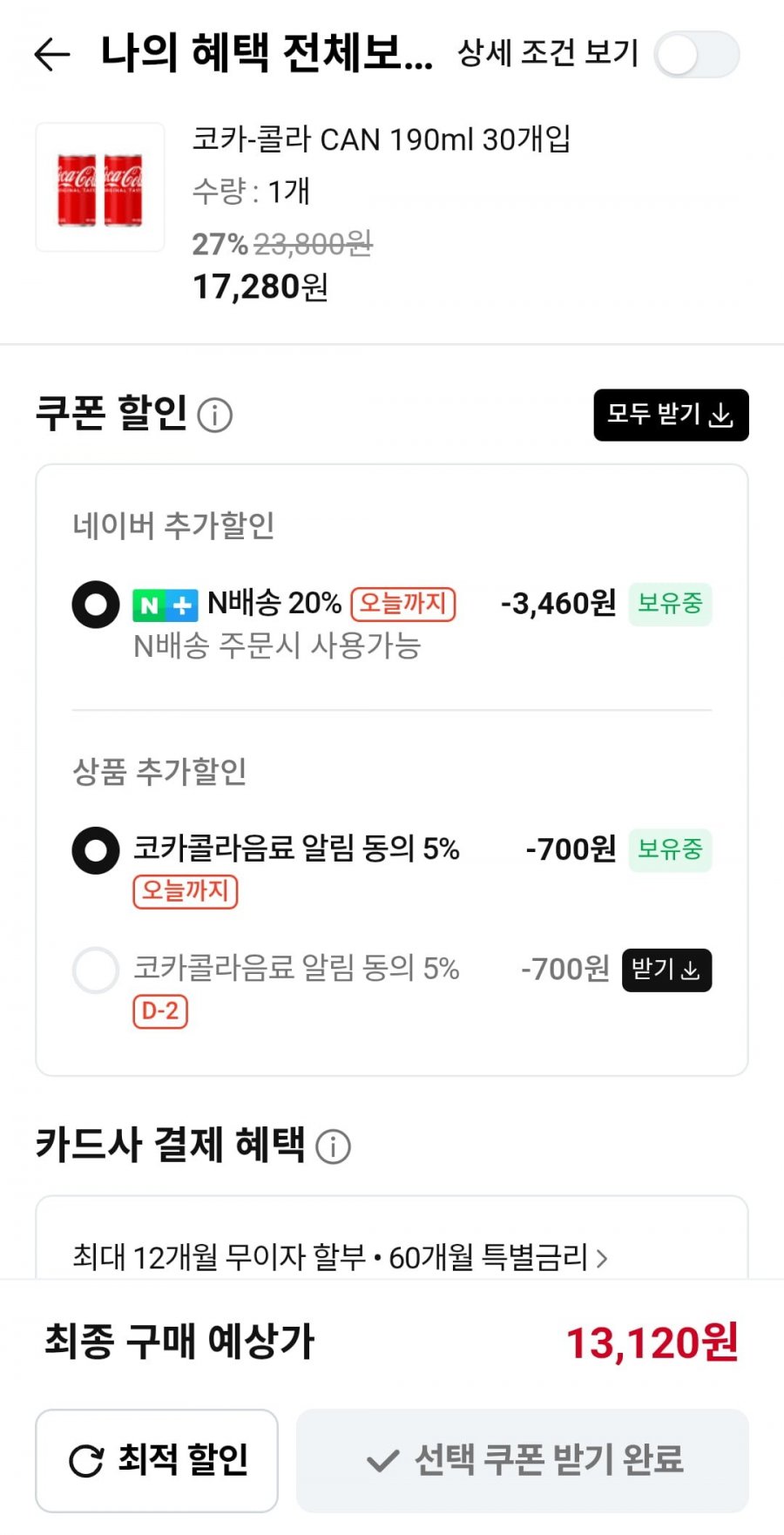The width and height of the screenshot is (784, 1535).
Task: Expand 최대 12개월 무이자 할부 details
Action: (x=340, y=1257)
